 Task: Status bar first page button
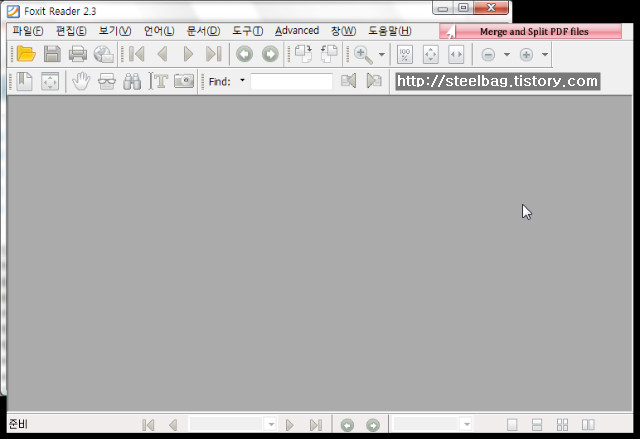click(148, 425)
